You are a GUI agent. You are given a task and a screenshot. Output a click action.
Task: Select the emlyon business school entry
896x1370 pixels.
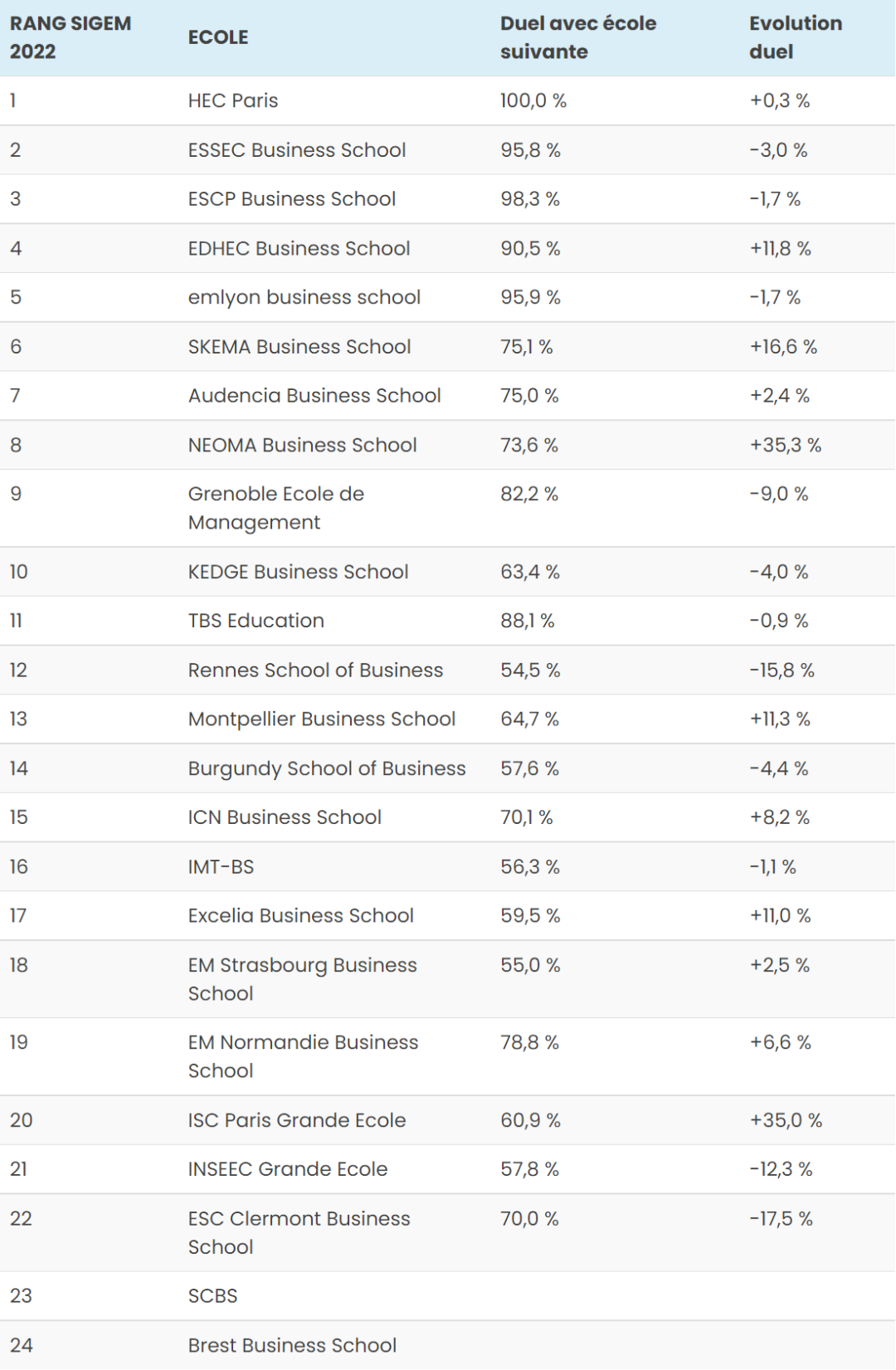click(x=304, y=297)
